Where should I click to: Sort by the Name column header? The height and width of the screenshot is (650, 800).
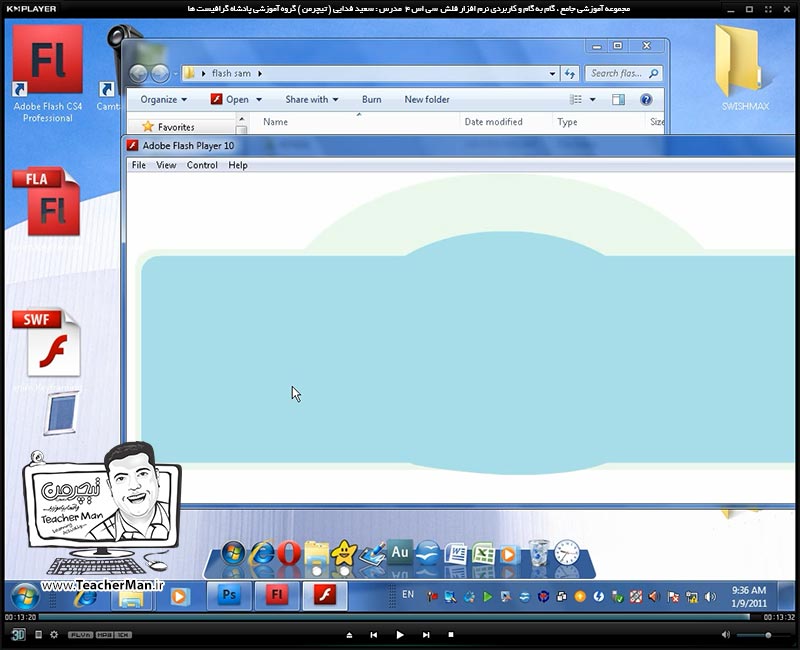pos(276,122)
